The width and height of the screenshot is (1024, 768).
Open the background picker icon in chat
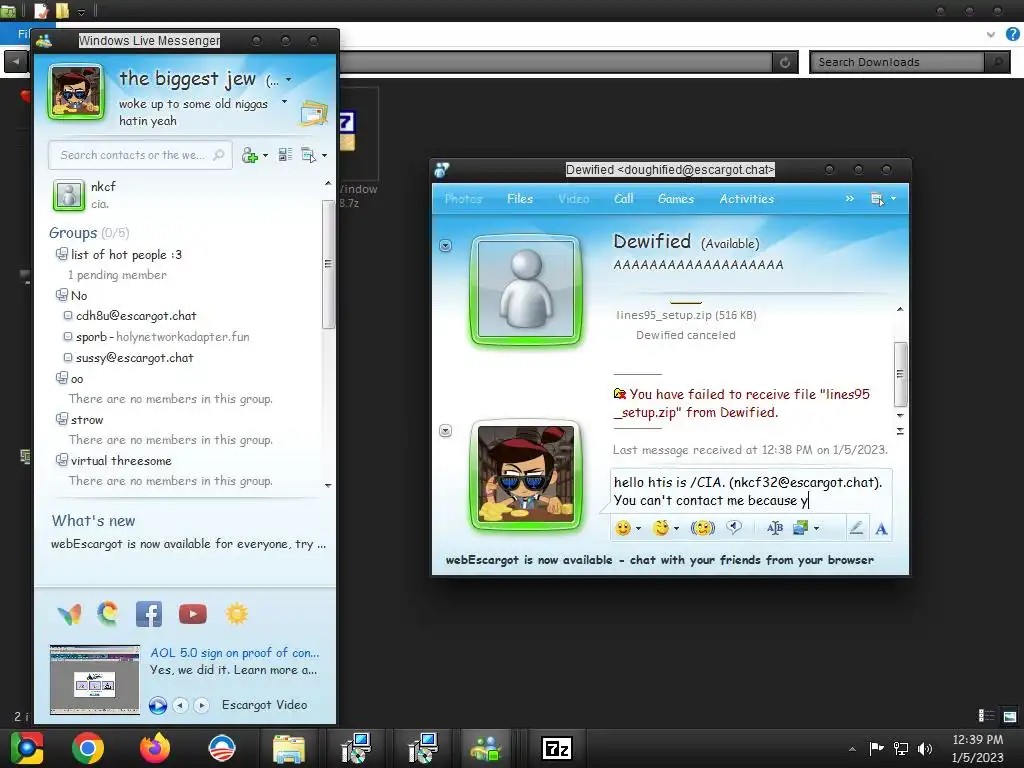(800, 528)
